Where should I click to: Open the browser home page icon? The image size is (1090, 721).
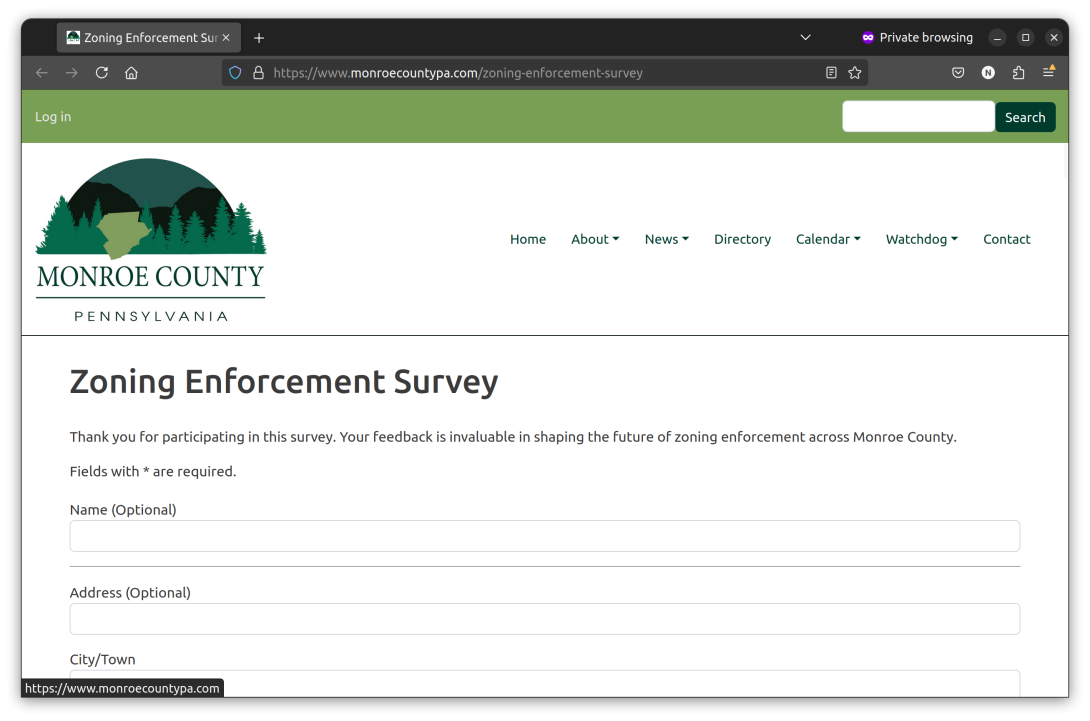coord(131,72)
